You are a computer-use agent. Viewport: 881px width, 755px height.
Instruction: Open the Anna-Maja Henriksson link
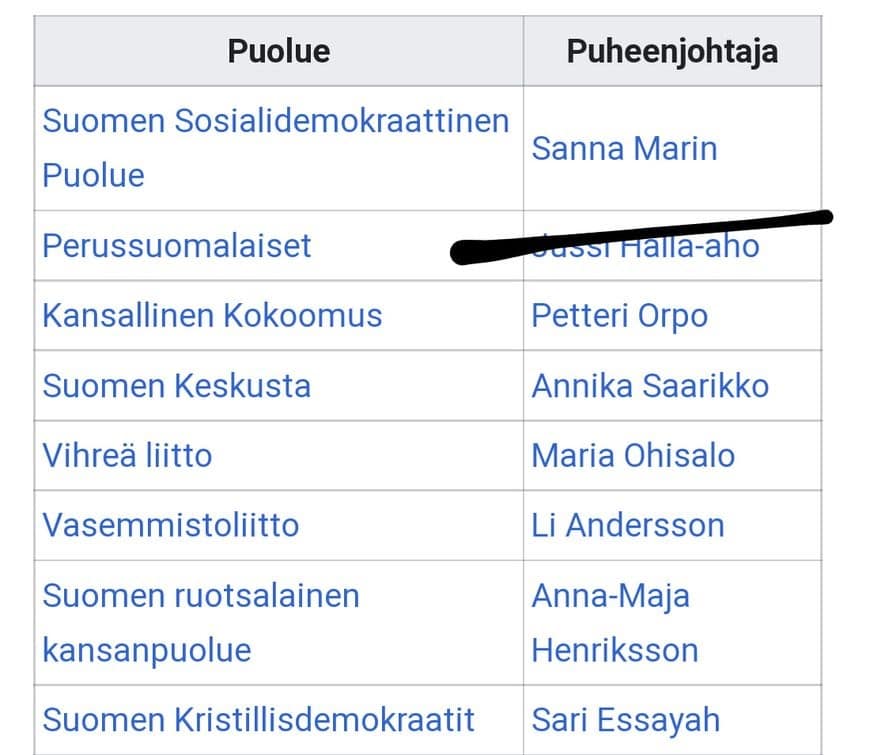tap(615, 623)
